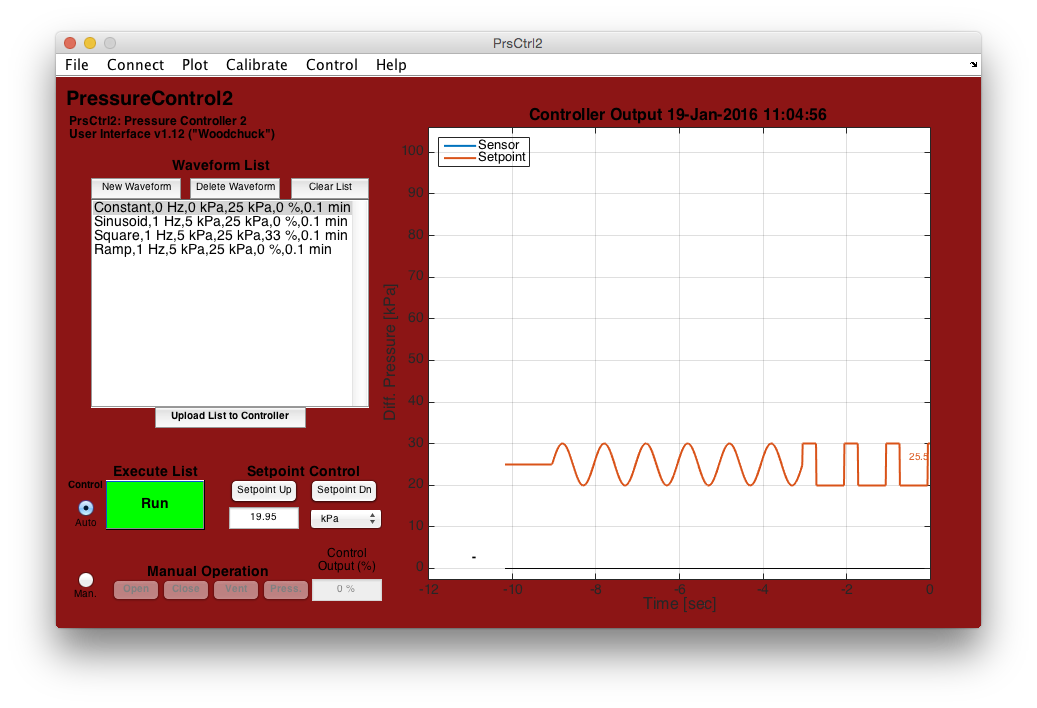Click the menu bar corner arrow icon
Viewport: 1037px width, 708px height.
(x=974, y=64)
